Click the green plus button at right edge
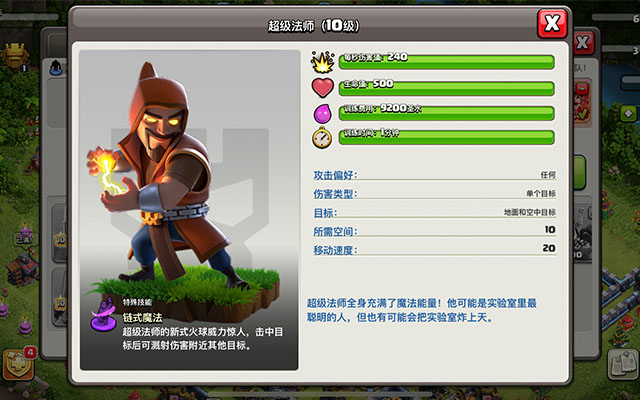 tap(629, 113)
